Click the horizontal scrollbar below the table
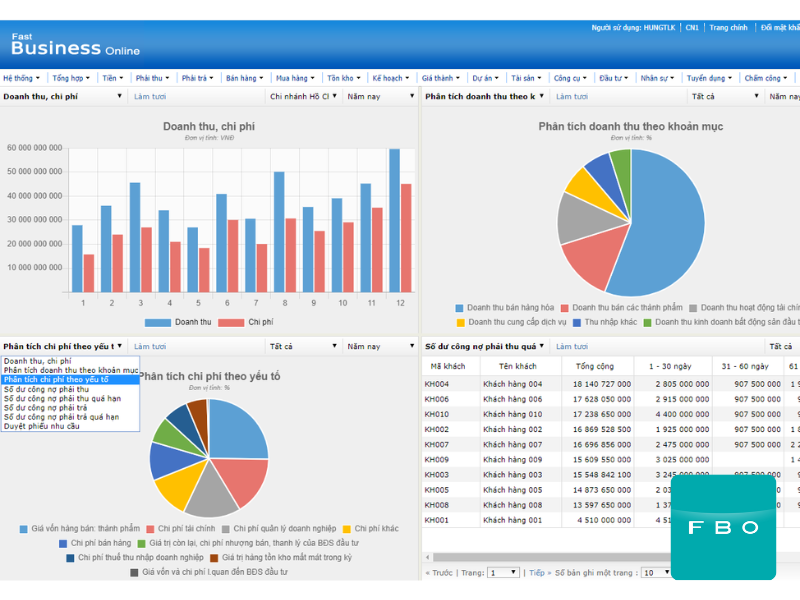The width and height of the screenshot is (800, 600). tap(550, 554)
